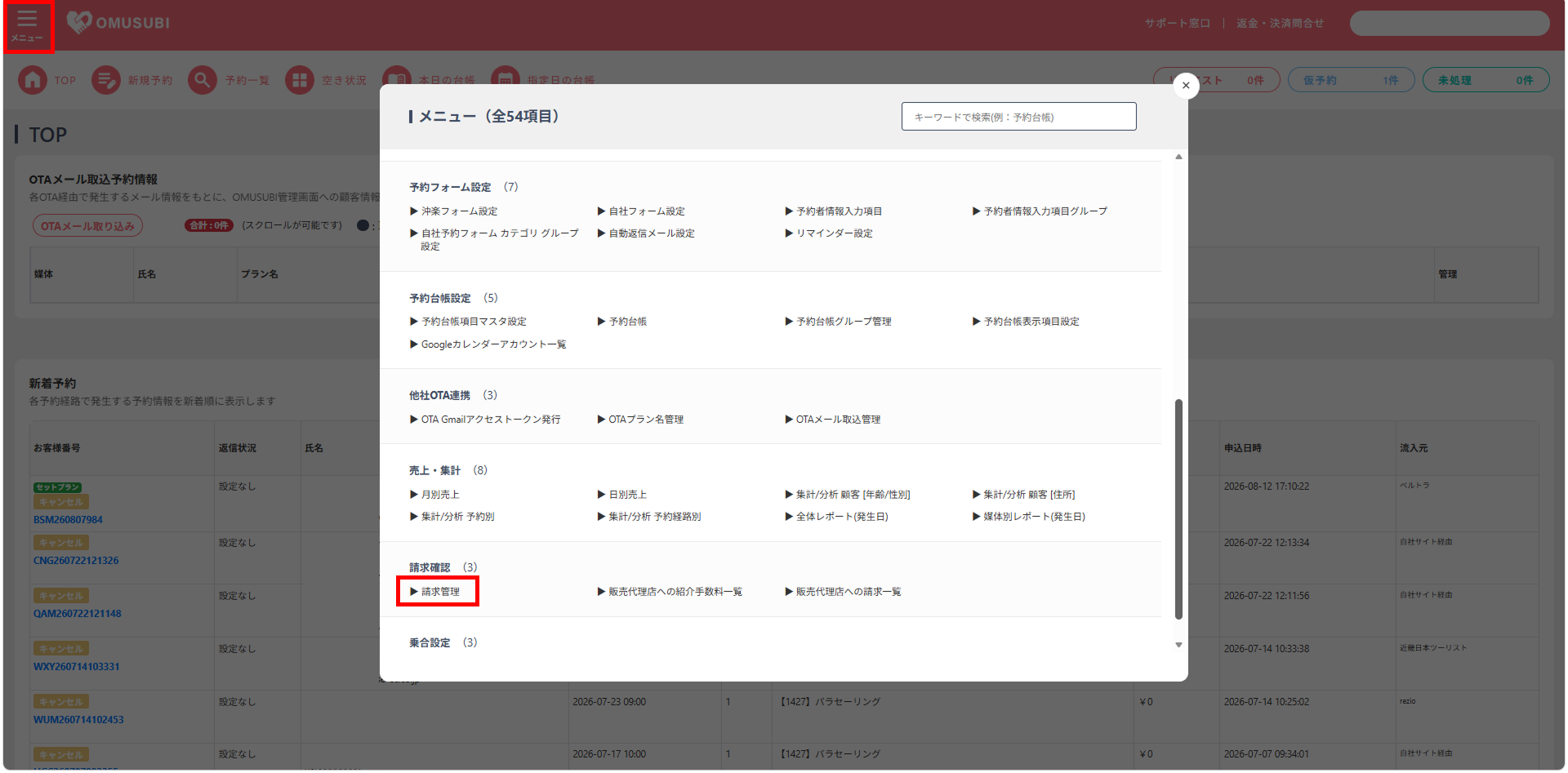Viewport: 1568px width, 773px height.
Task: Click the menu scroll-down arrow
Action: pos(1178,645)
